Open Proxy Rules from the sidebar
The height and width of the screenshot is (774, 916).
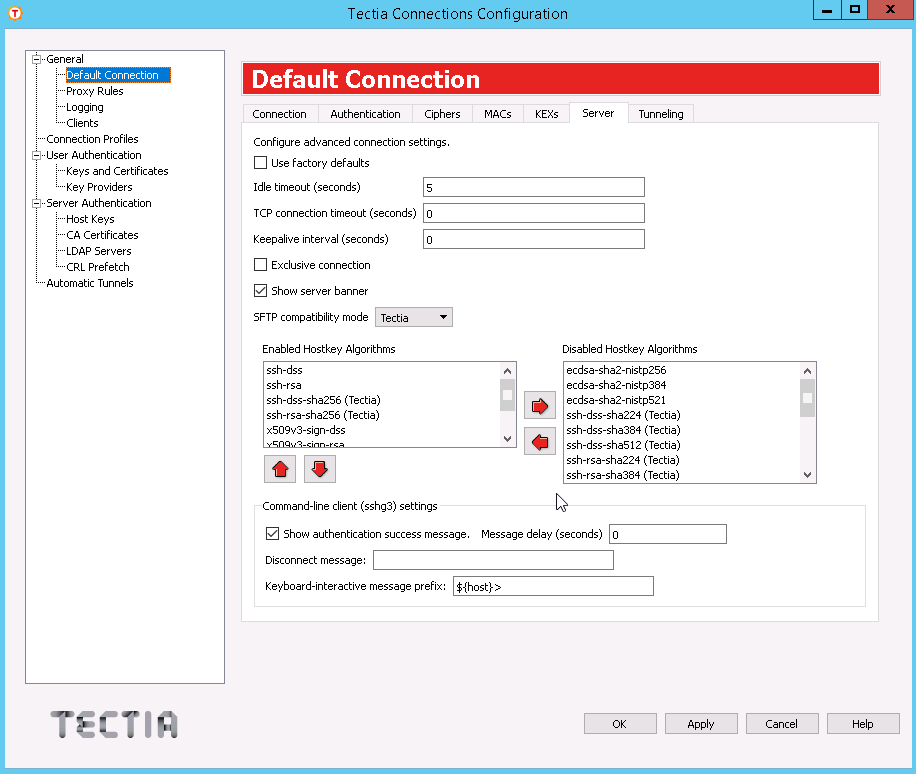(92, 90)
